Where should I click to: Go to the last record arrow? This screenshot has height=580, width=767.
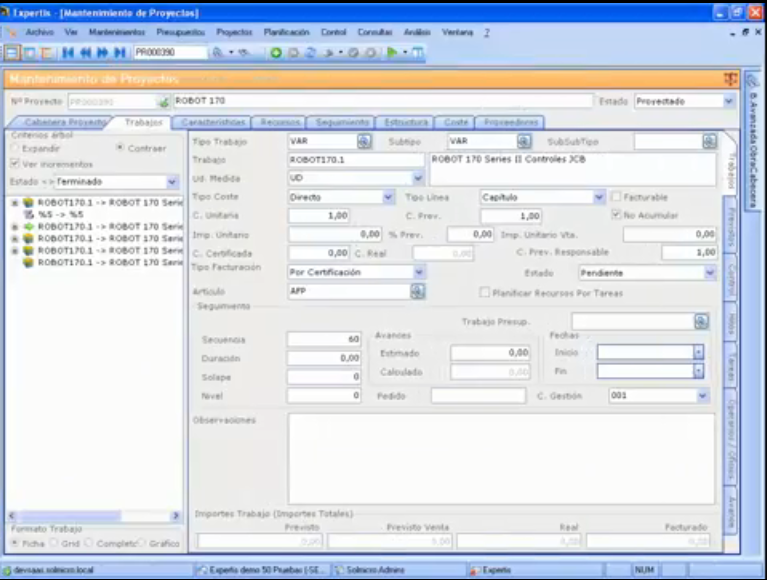(120, 52)
